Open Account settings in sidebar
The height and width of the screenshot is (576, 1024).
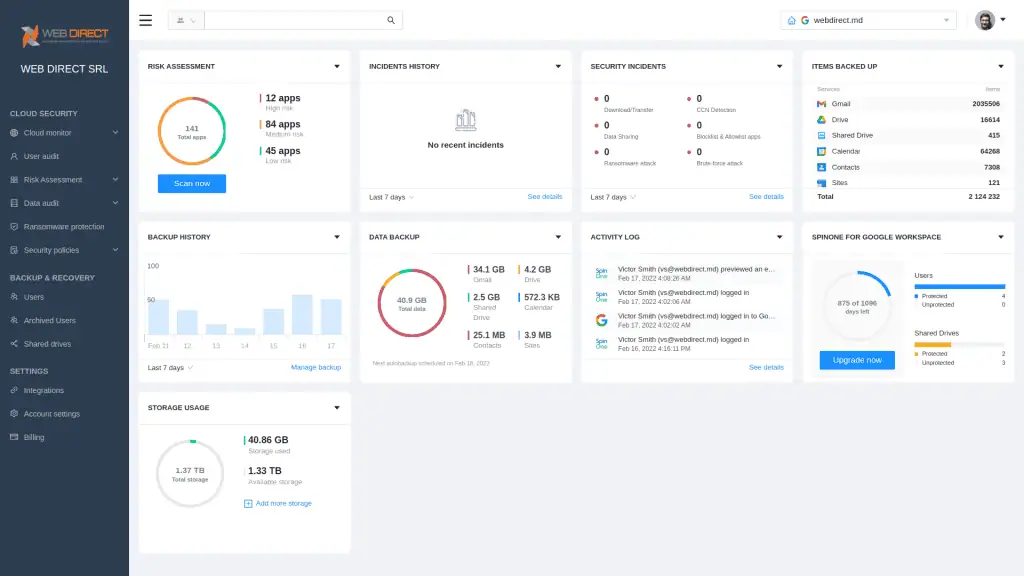pyautogui.click(x=51, y=414)
